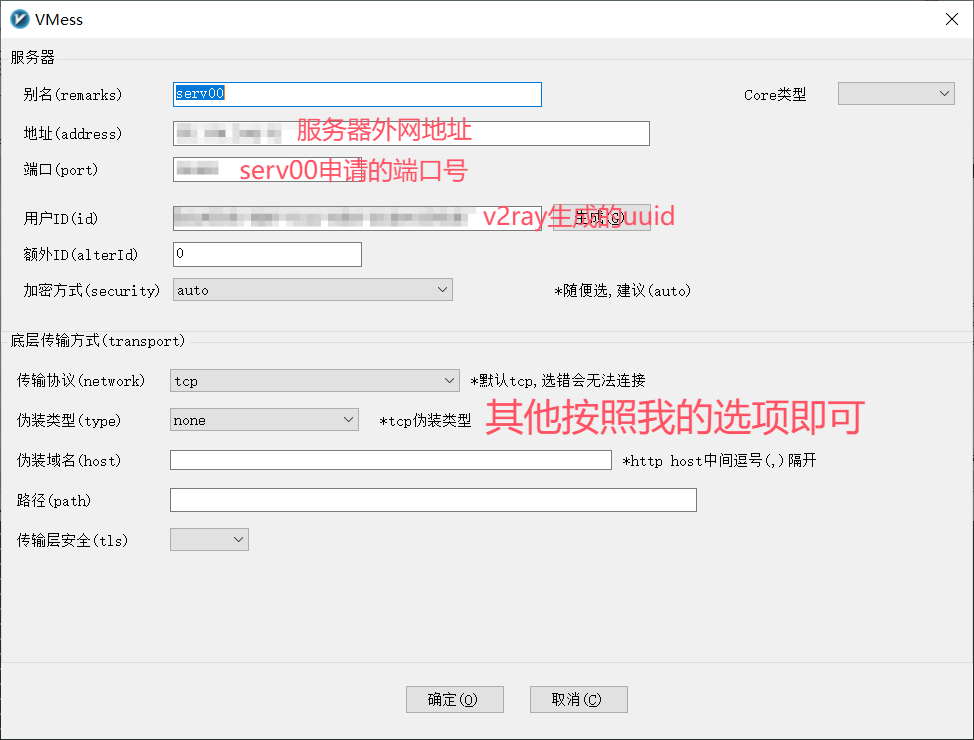Viewport: 974px width, 740px height.
Task: Click the 端口(port) label
Action: (x=61, y=170)
